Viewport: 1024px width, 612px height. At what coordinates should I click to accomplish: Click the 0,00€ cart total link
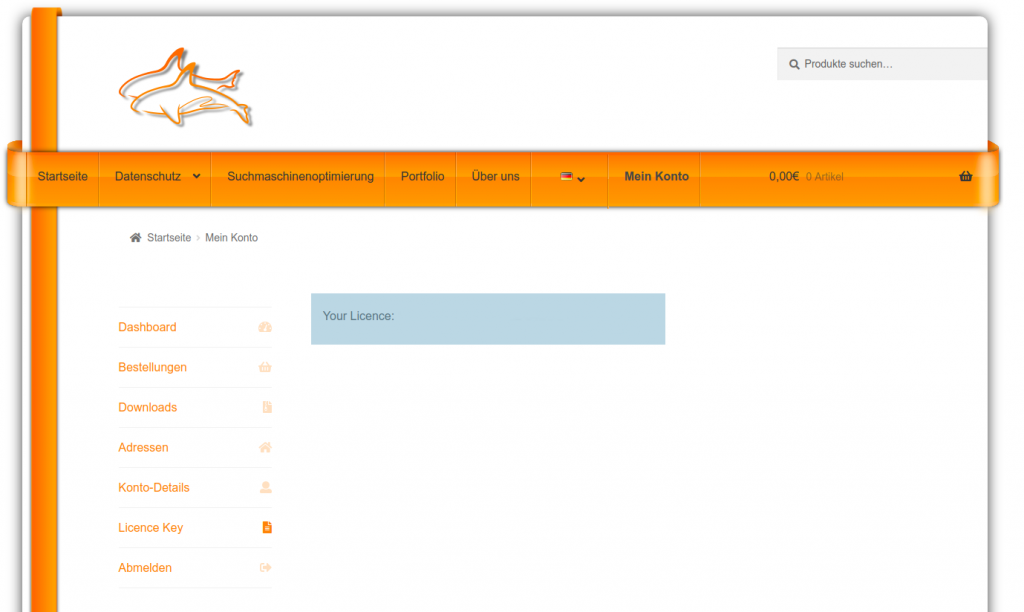783,176
